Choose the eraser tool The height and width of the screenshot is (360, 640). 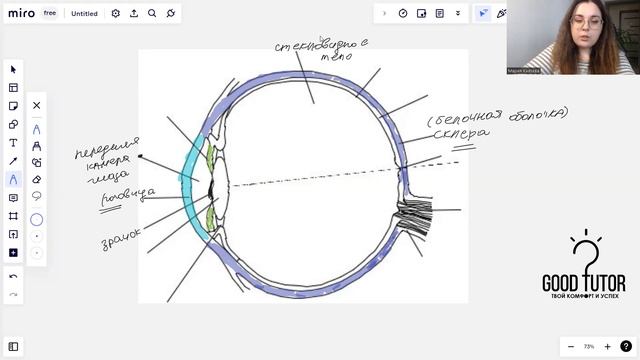point(36,179)
